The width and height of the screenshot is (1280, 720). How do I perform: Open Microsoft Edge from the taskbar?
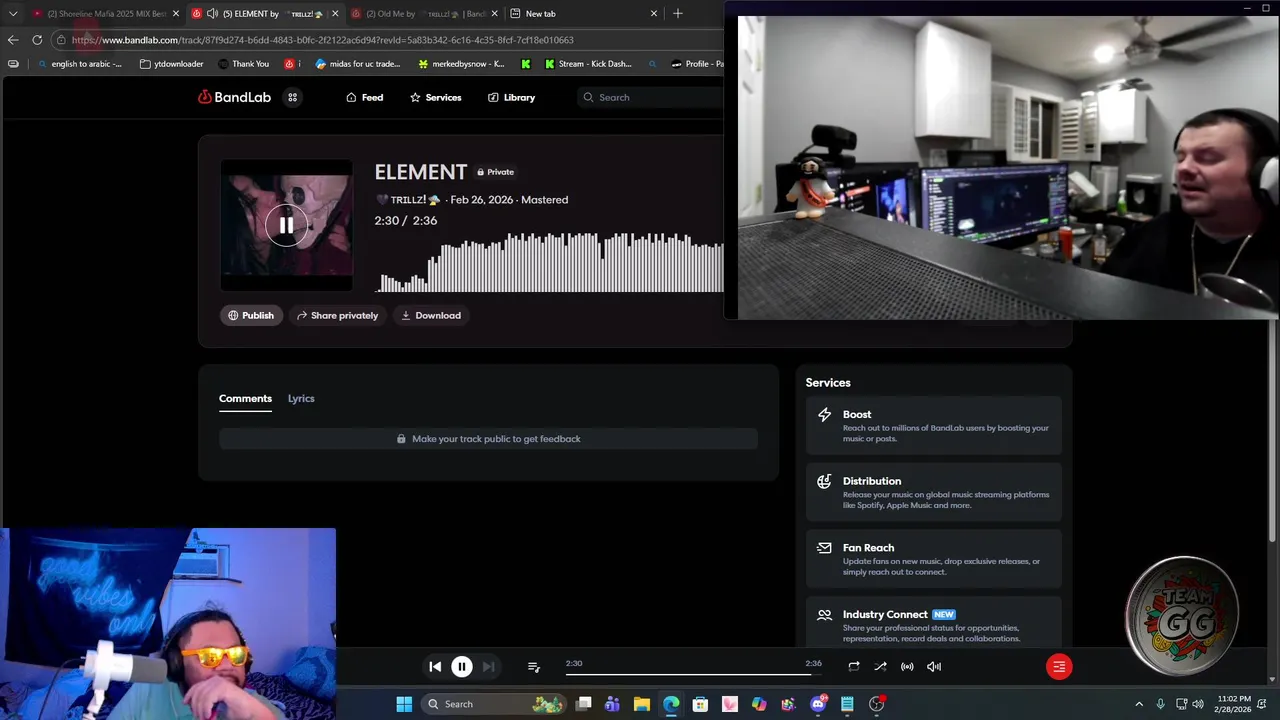[x=671, y=704]
